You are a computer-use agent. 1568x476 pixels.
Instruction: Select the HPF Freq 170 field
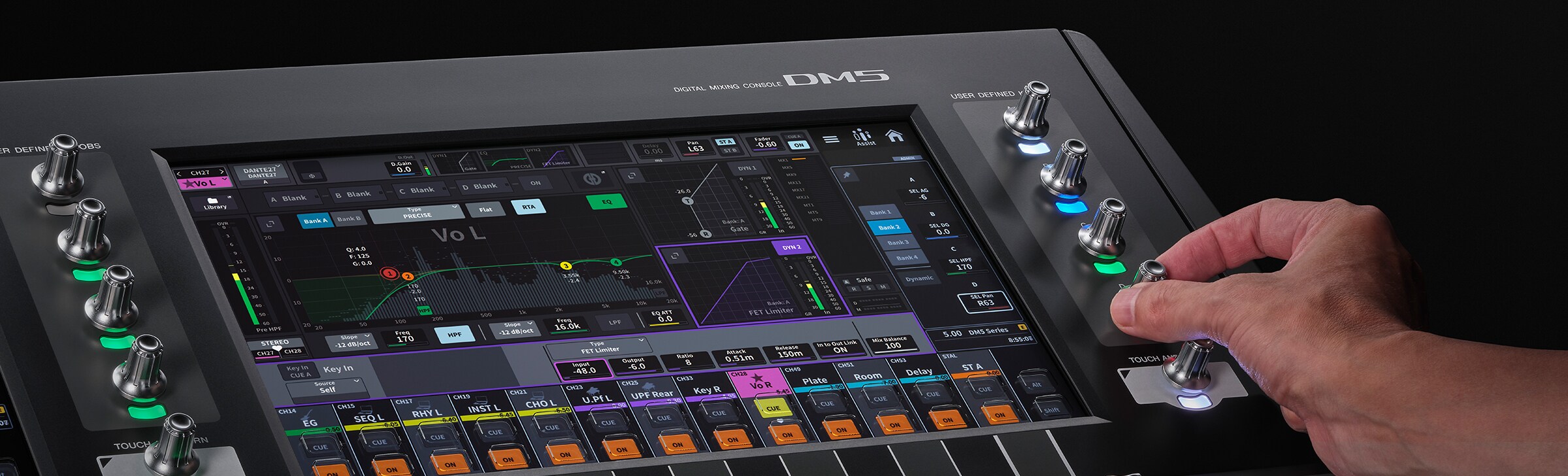tap(405, 337)
